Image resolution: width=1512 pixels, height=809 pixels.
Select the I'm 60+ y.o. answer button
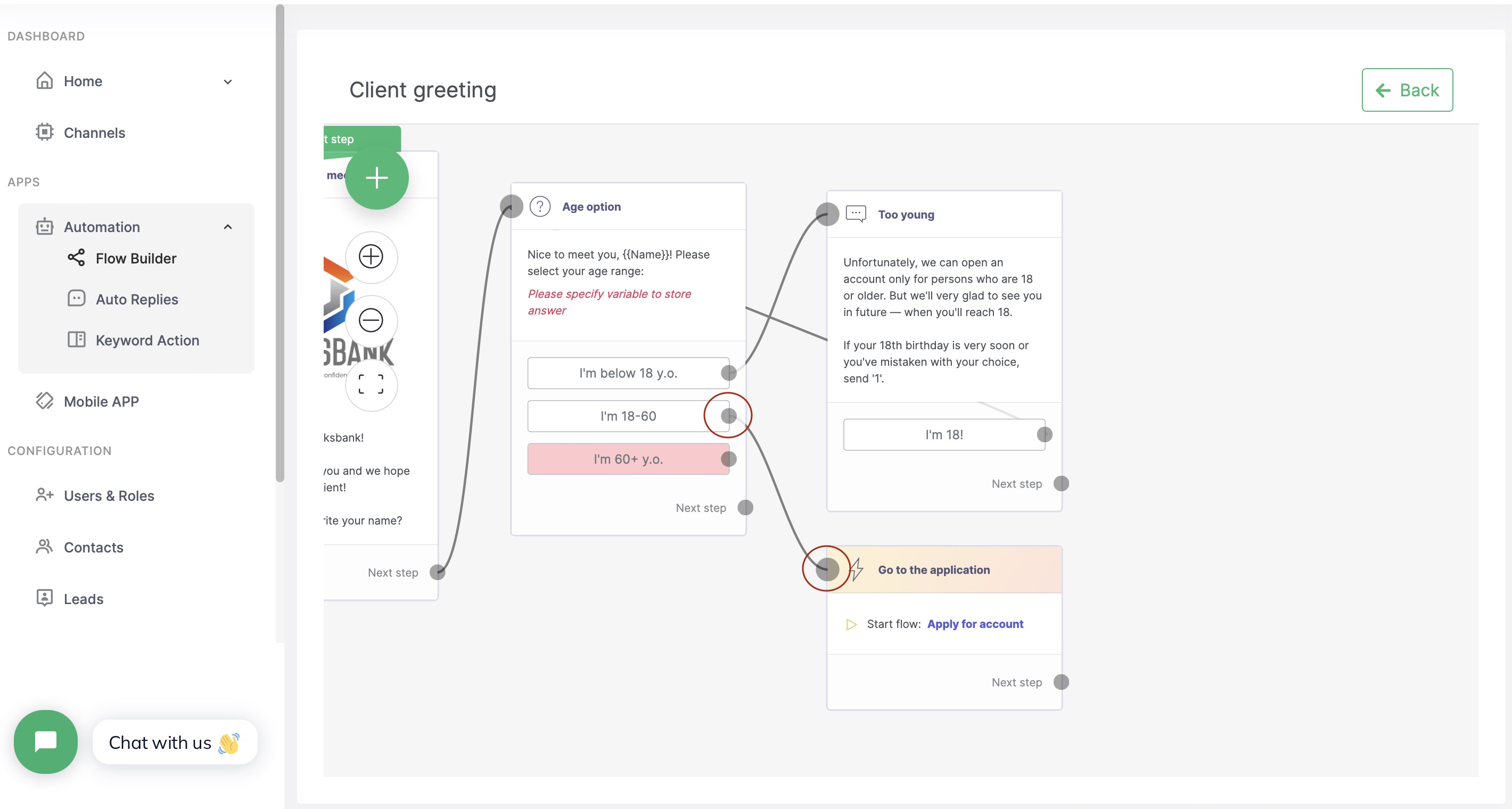(628, 459)
